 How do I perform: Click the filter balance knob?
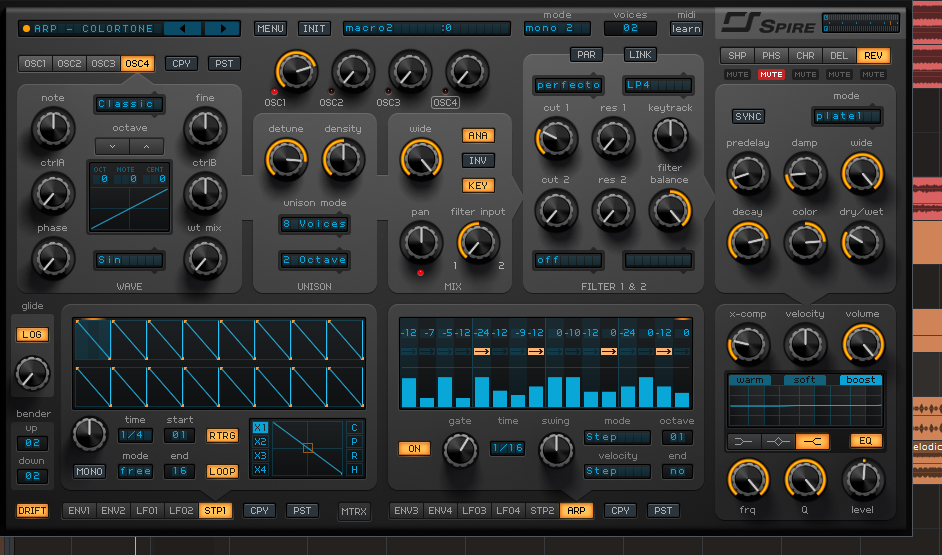tap(669, 210)
